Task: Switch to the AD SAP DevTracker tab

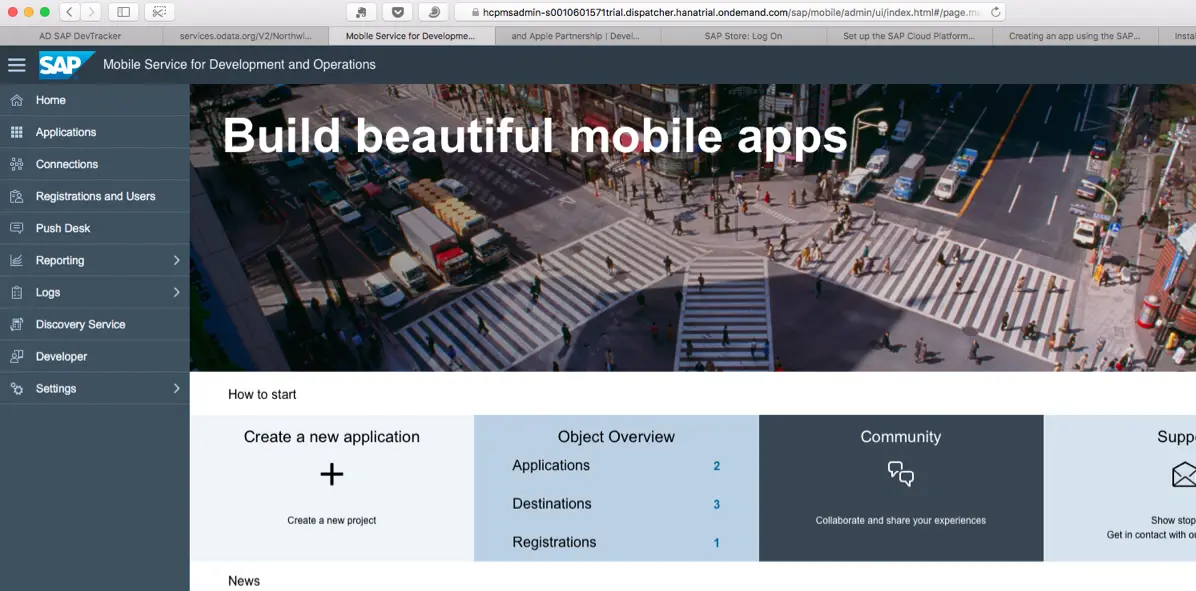Action: 81,36
